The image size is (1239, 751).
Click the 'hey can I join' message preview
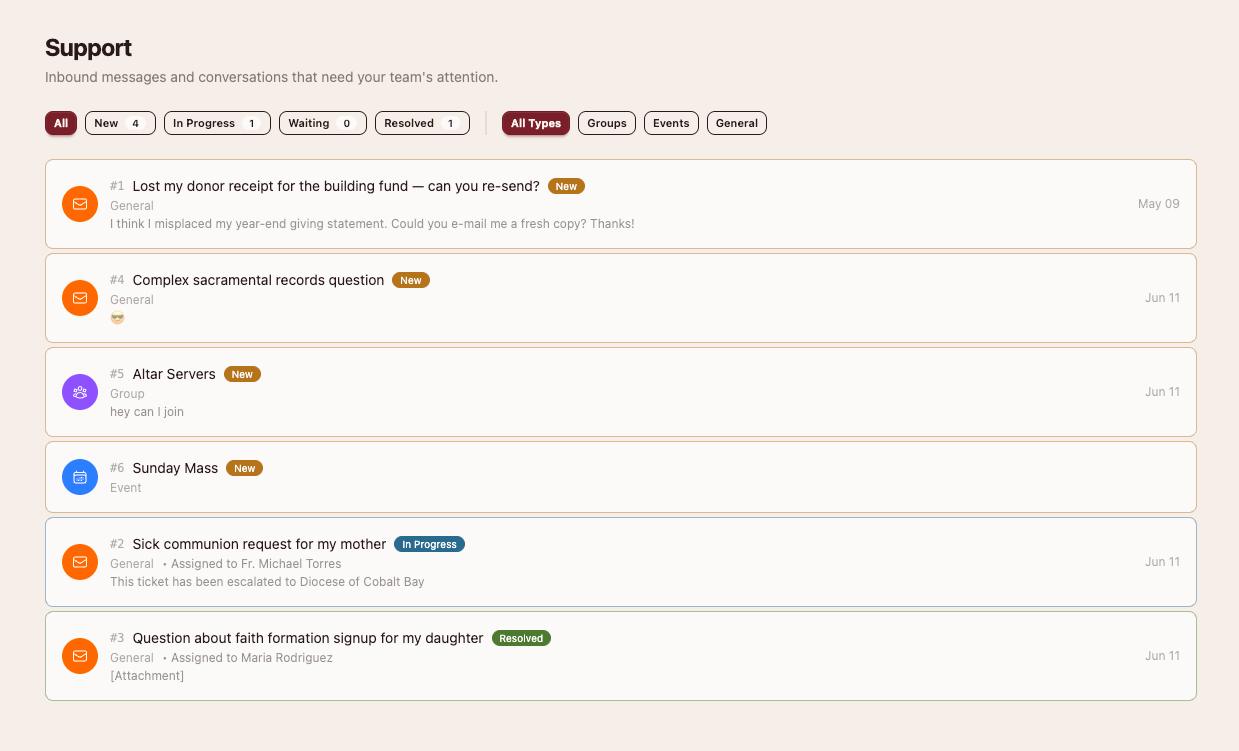click(147, 412)
